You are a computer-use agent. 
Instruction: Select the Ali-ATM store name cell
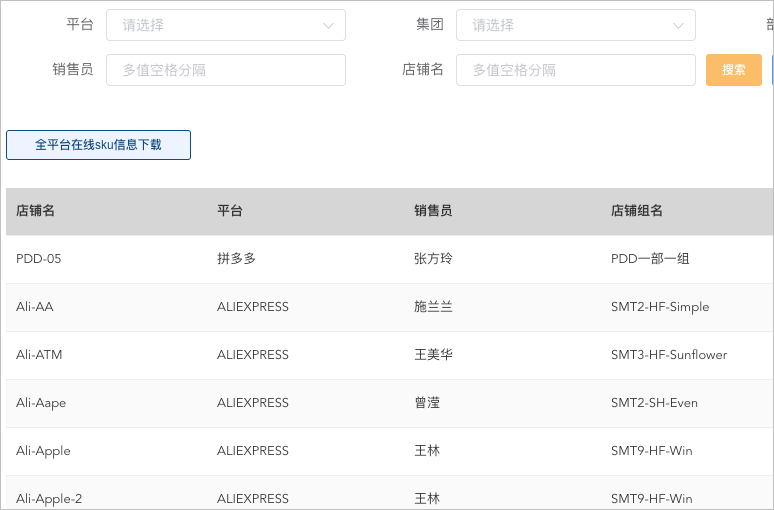click(39, 355)
